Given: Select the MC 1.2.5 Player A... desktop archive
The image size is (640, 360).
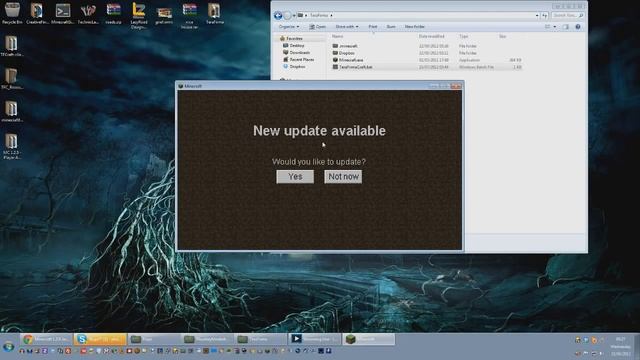Looking at the screenshot, I should [12, 147].
